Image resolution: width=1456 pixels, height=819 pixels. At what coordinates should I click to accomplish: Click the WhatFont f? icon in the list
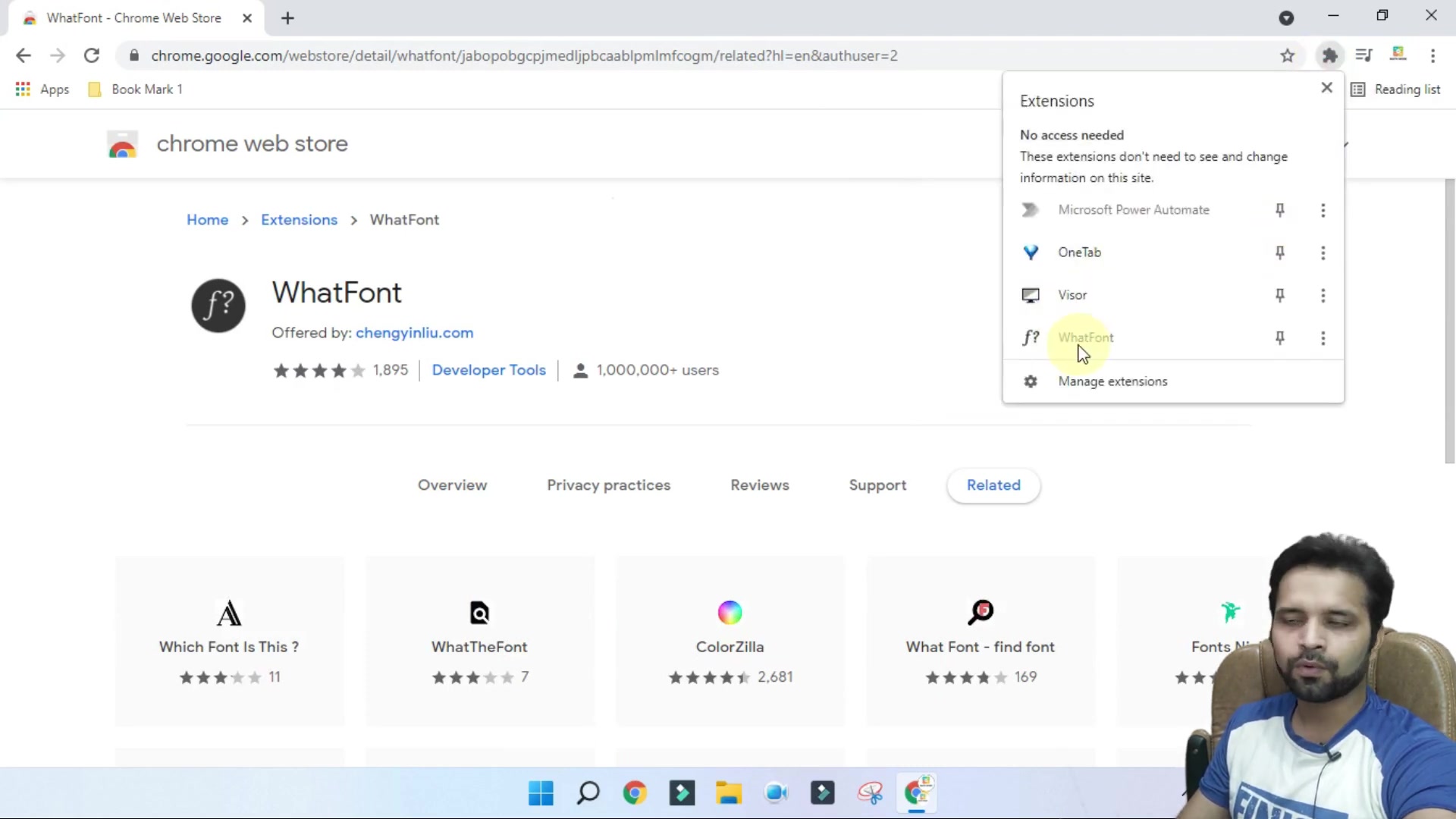1030,337
